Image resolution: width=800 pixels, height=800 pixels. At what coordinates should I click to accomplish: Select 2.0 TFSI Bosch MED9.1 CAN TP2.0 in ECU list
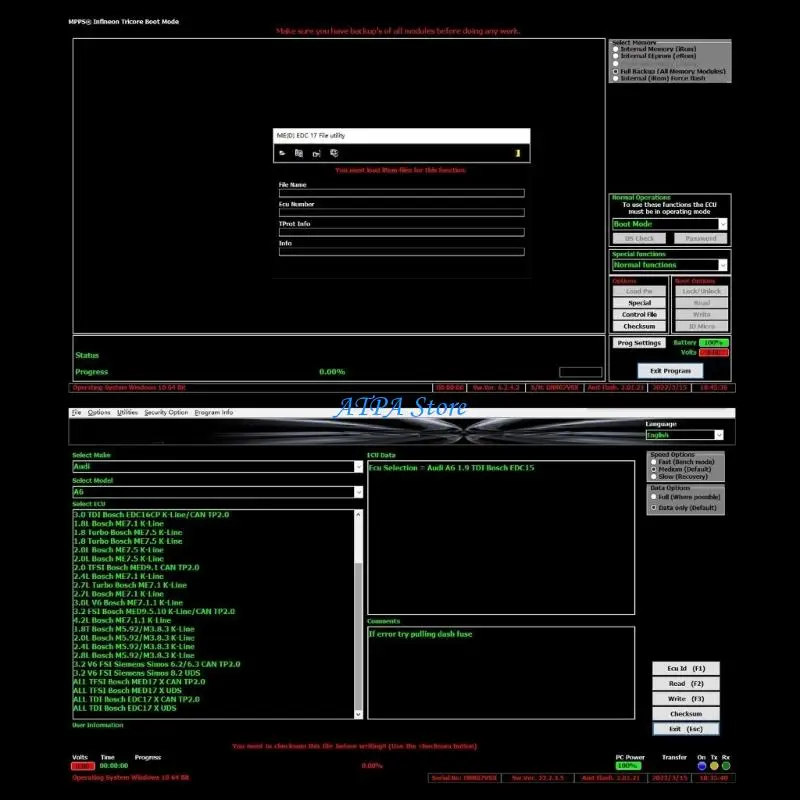click(x=137, y=567)
